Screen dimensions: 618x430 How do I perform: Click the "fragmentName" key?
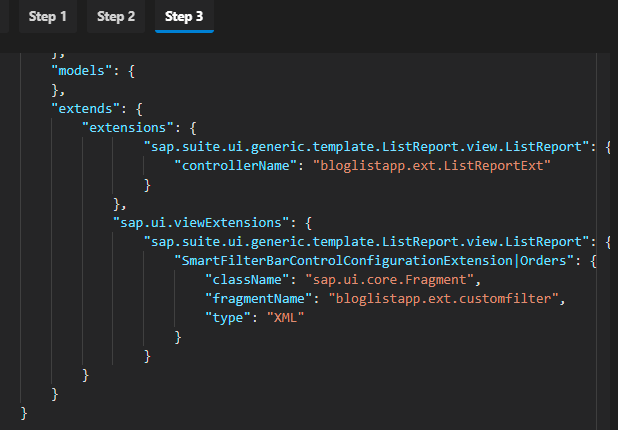pyautogui.click(x=259, y=299)
